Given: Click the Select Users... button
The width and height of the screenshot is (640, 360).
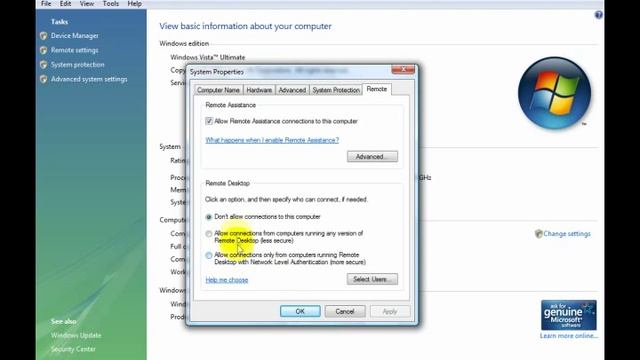Looking at the screenshot, I should click(372, 279).
